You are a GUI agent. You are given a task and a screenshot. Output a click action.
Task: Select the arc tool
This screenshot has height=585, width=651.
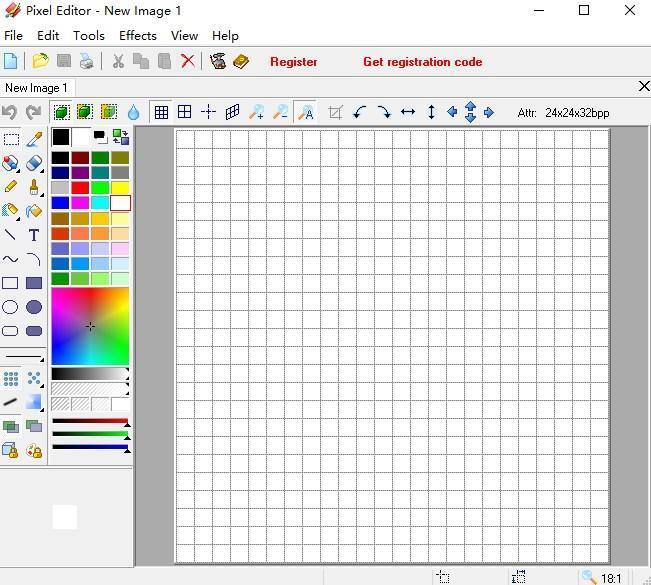(34, 259)
